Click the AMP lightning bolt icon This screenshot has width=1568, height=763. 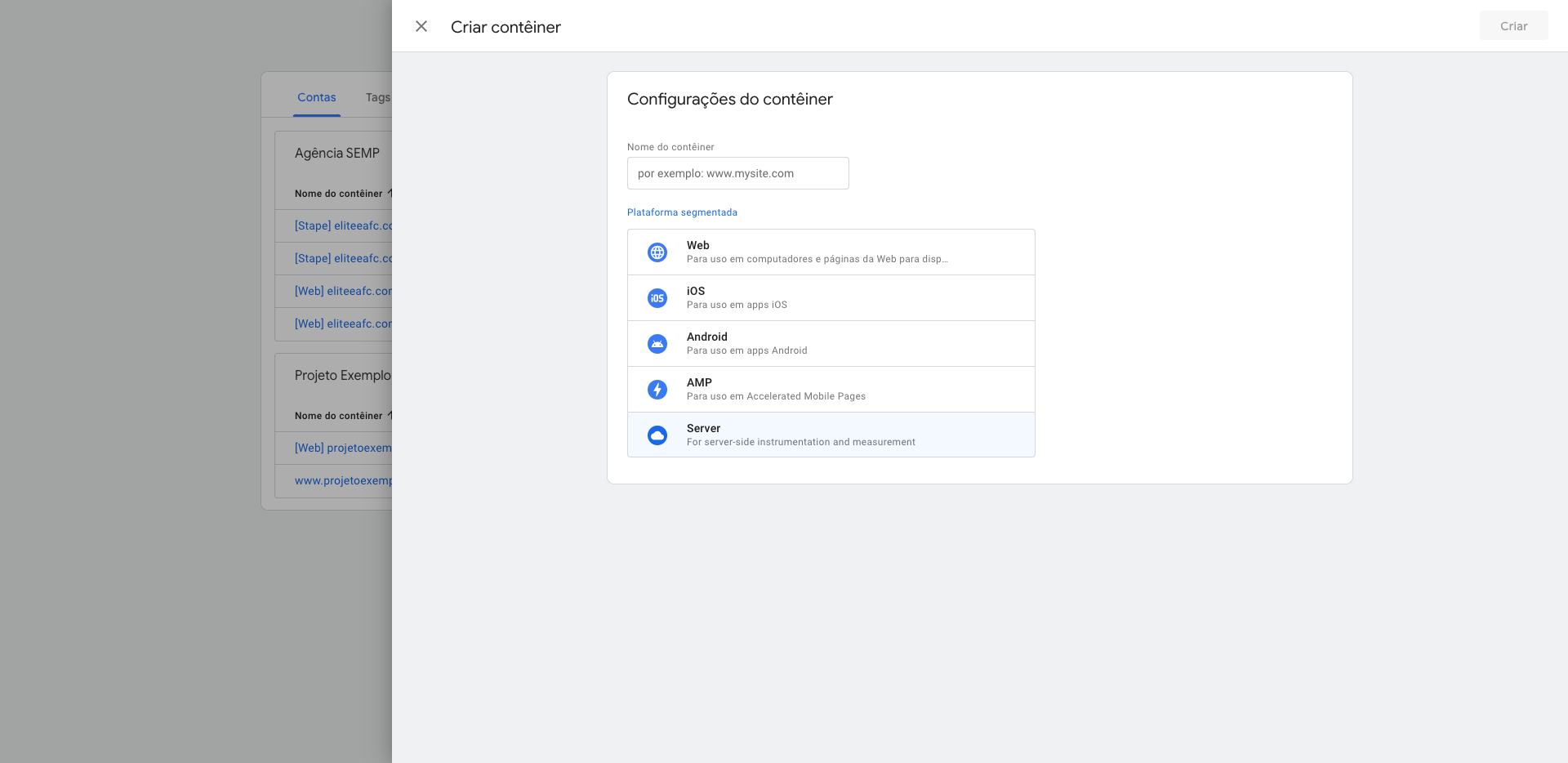[x=657, y=390]
